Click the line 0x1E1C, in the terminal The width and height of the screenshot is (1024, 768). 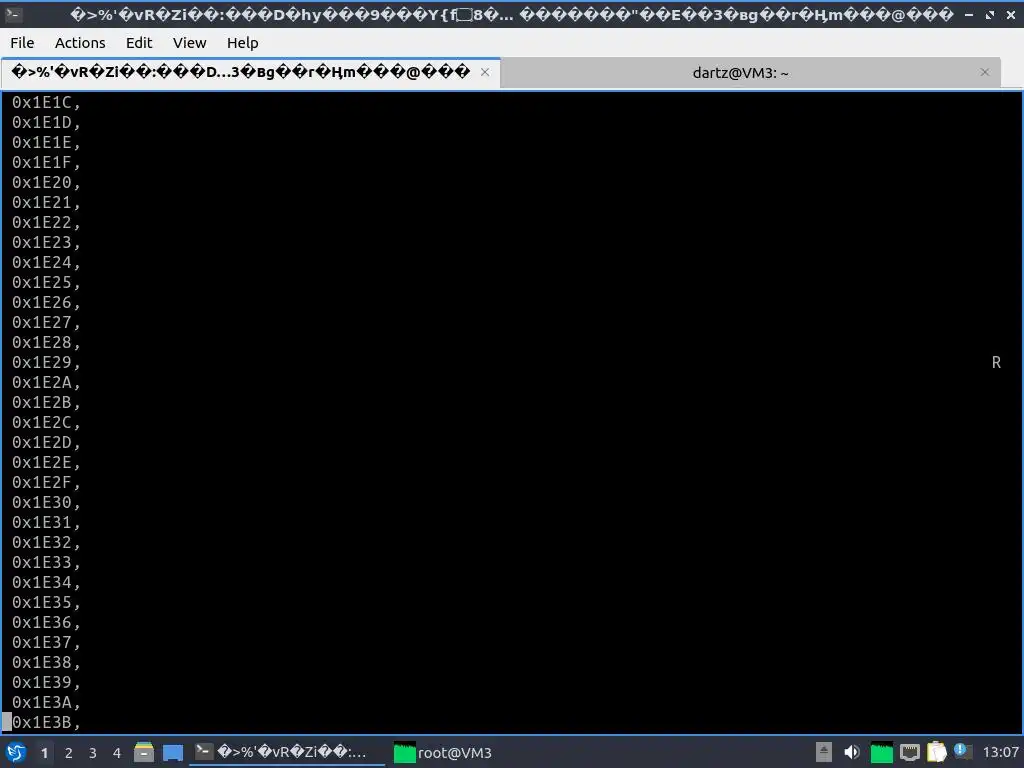tap(46, 103)
